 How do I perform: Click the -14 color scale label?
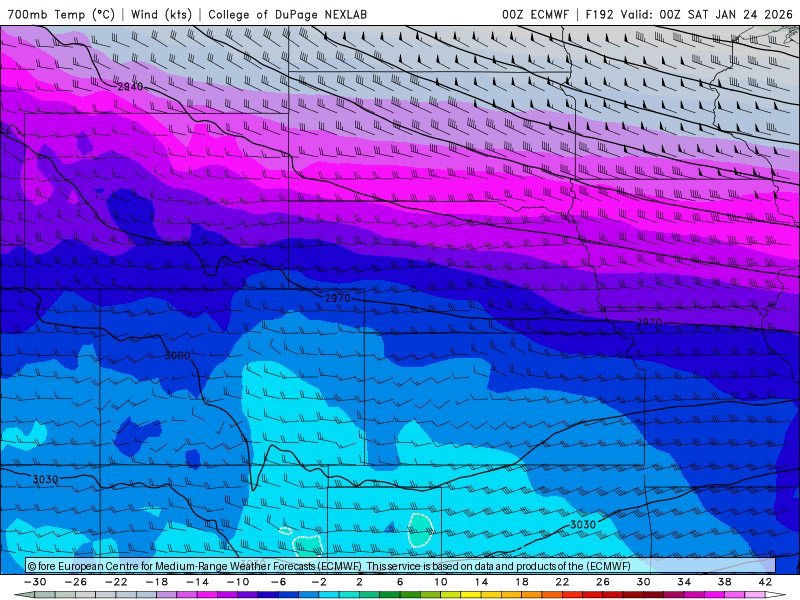point(197,582)
